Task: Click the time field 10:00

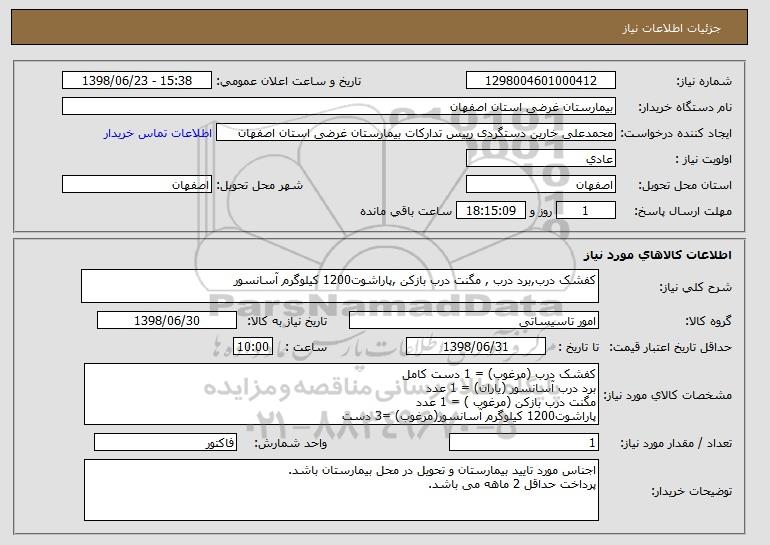Action: [x=253, y=347]
